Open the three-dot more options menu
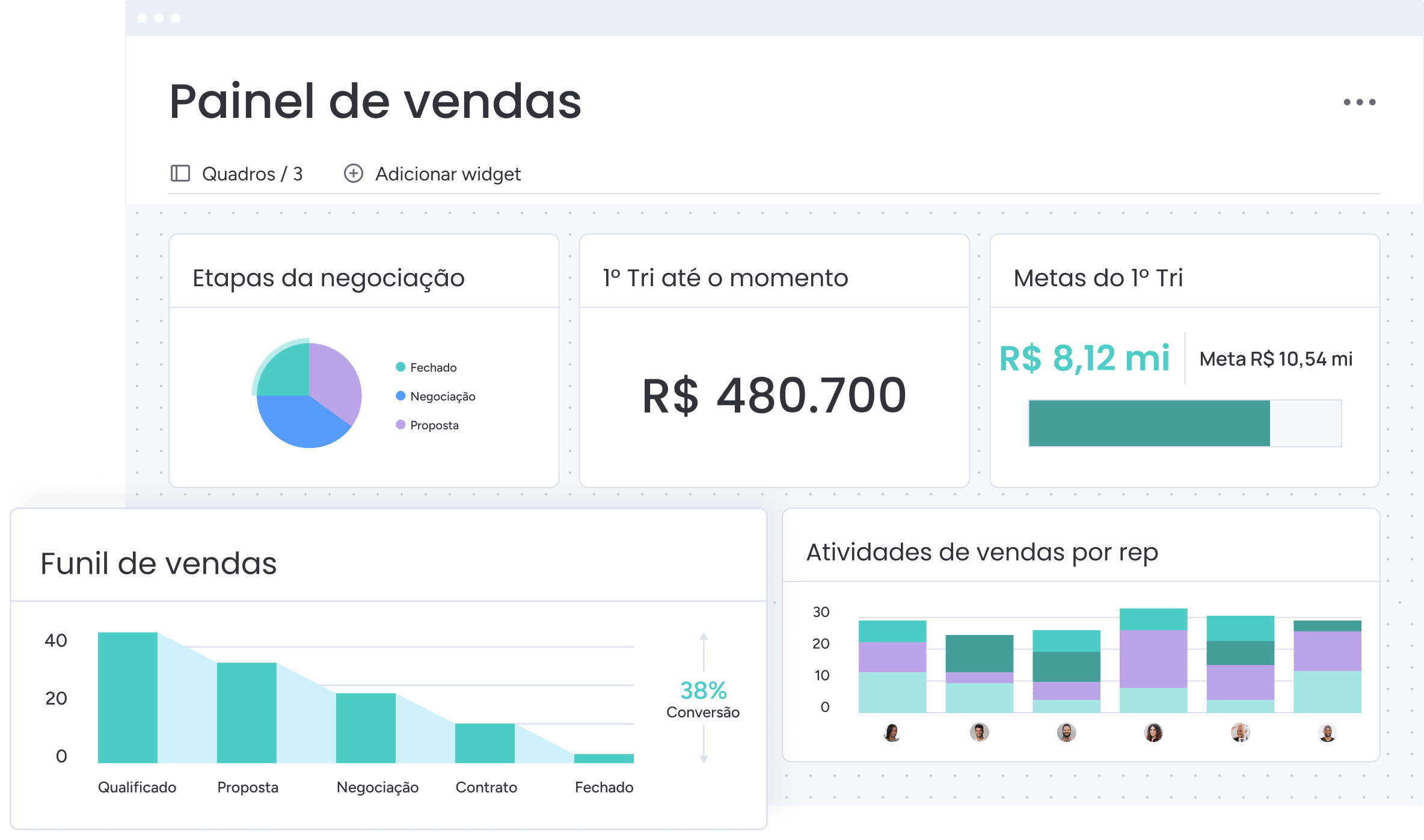 point(1359,102)
